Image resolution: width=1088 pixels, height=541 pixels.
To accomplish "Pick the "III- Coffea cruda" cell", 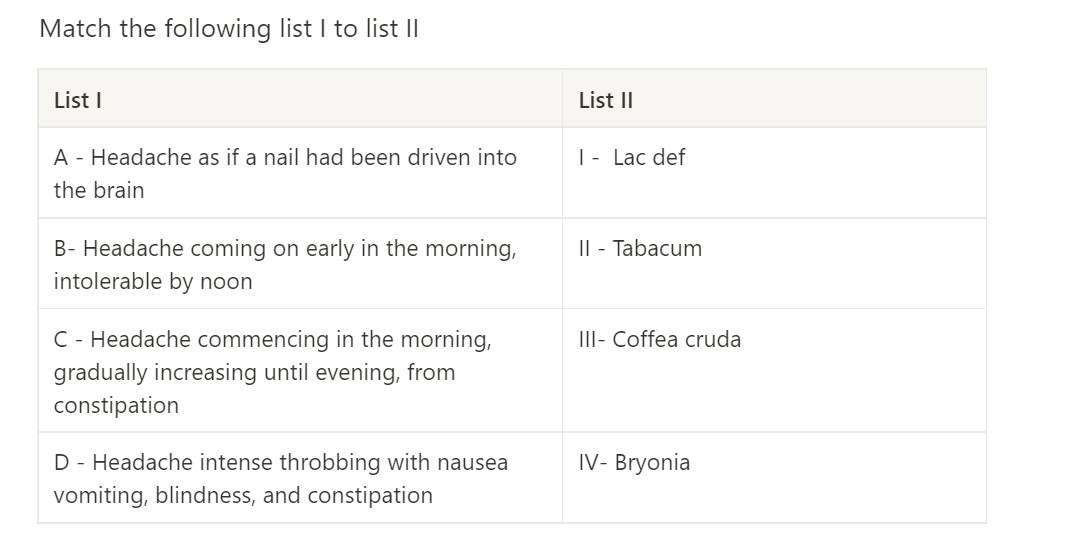I will [x=660, y=339].
